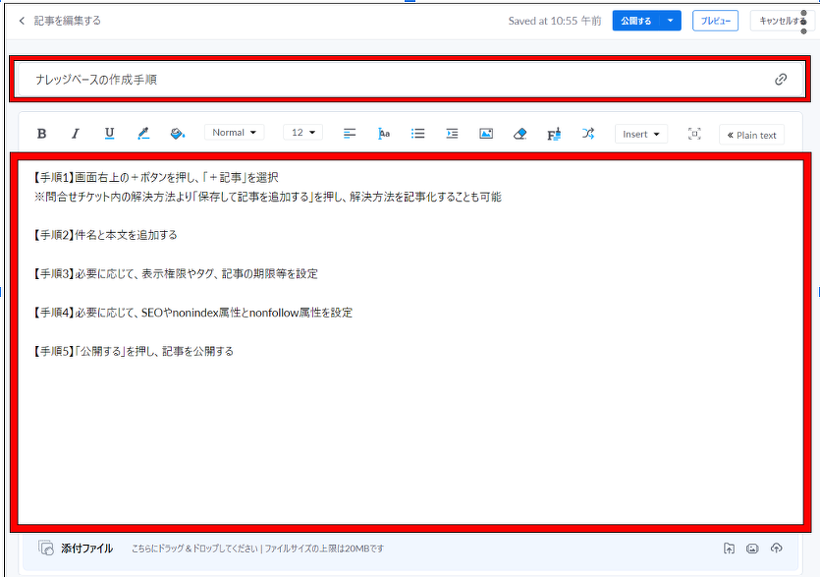Click the background fill color bucket icon
The width and height of the screenshot is (820, 577).
tap(177, 134)
